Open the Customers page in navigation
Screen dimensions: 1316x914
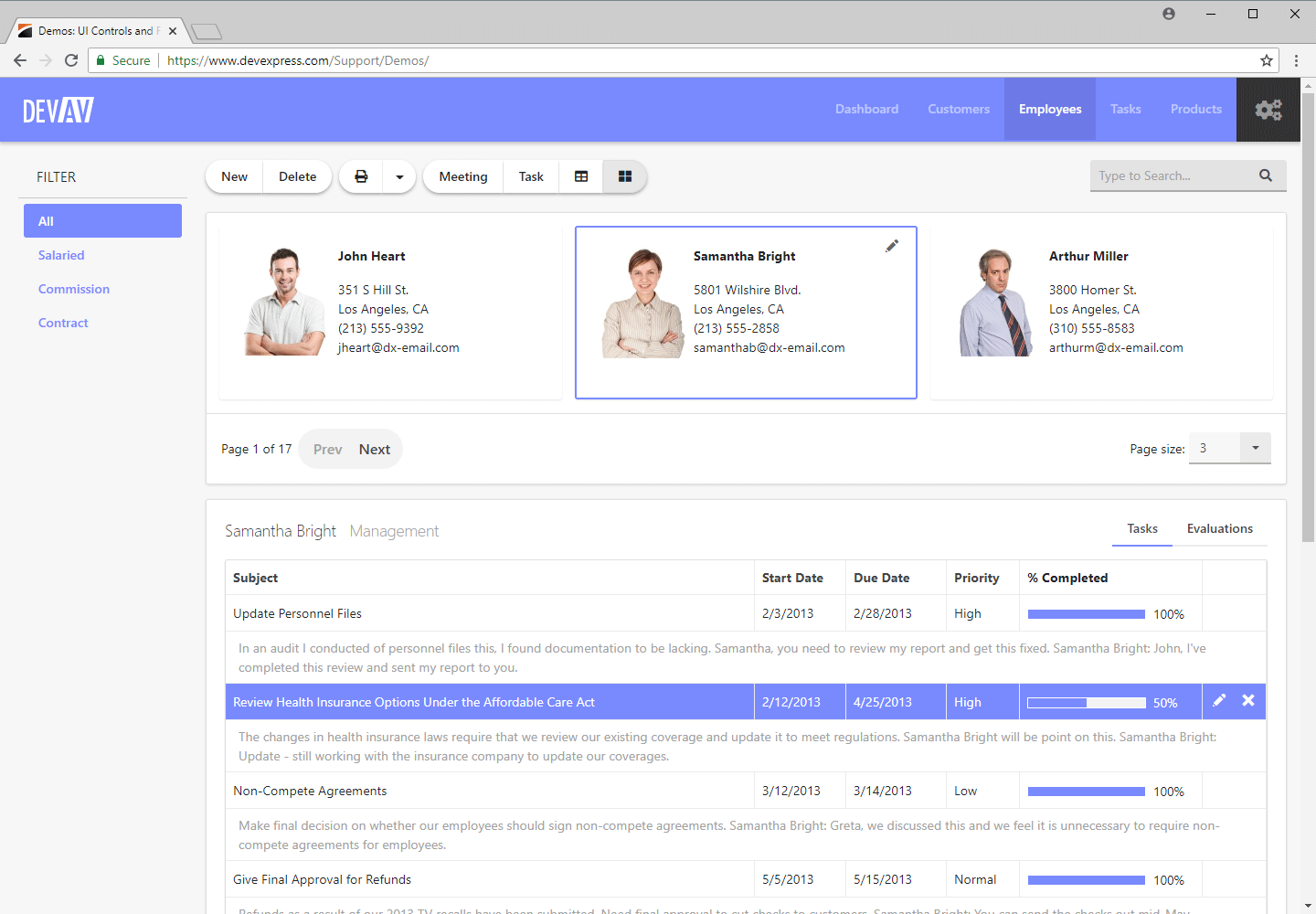958,109
